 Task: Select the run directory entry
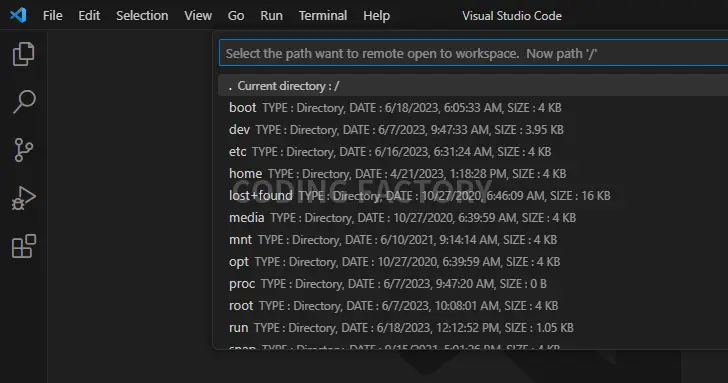coord(473,328)
